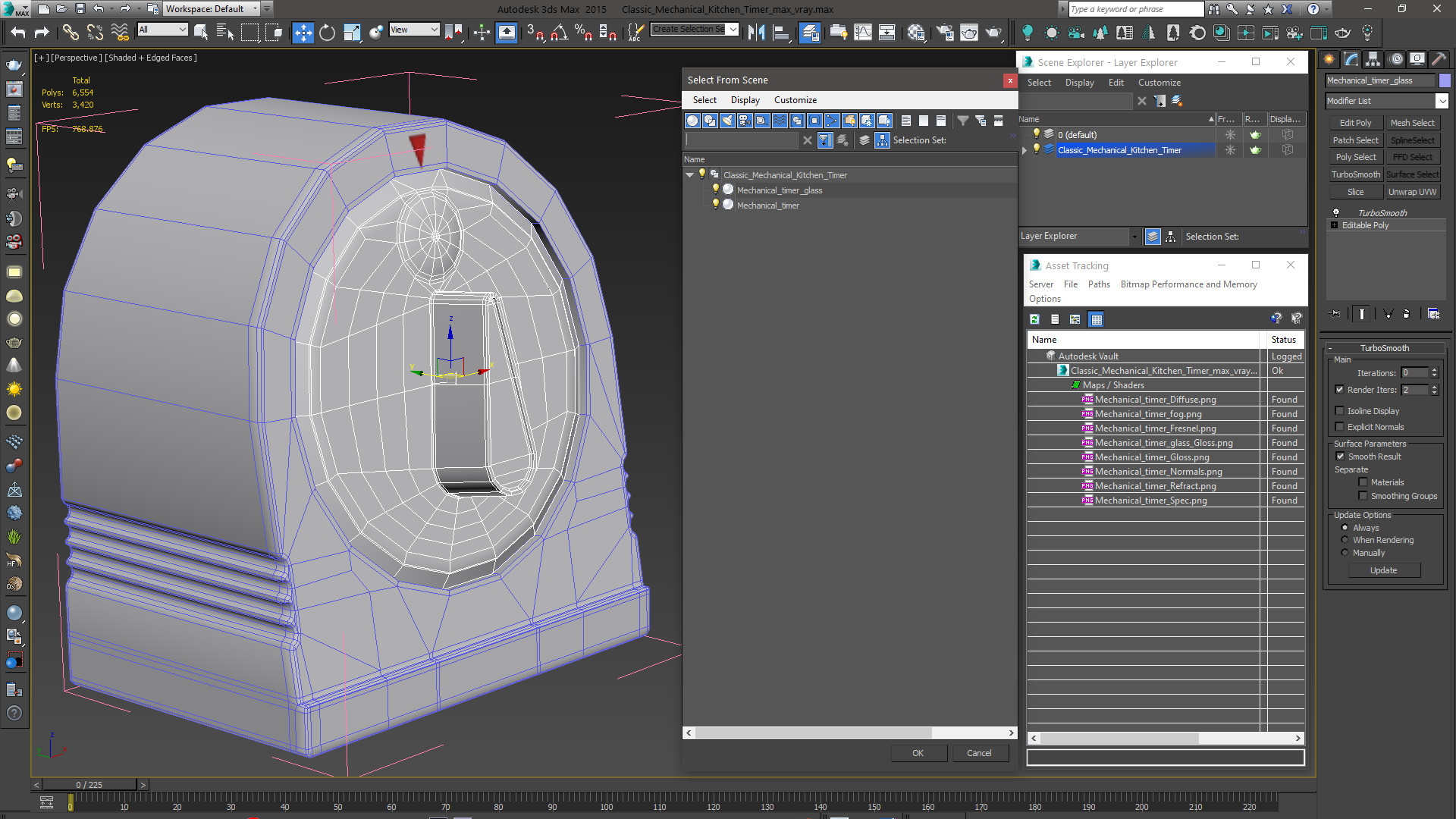Select the Always update radio button
The width and height of the screenshot is (1456, 819).
pos(1345,528)
